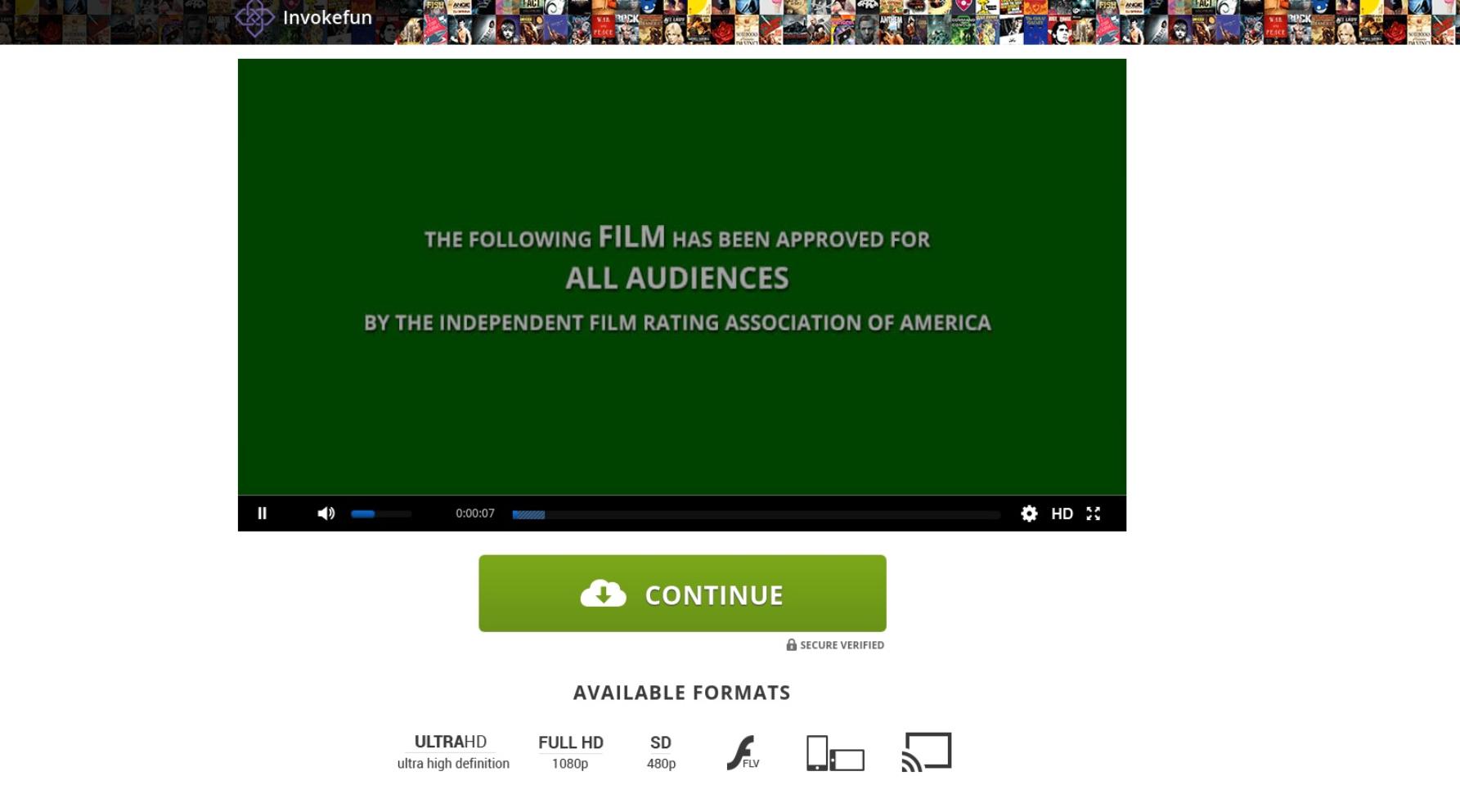Viewport: 1460px width, 812px height.
Task: Click the Secure Verified lock icon
Action: 791,644
